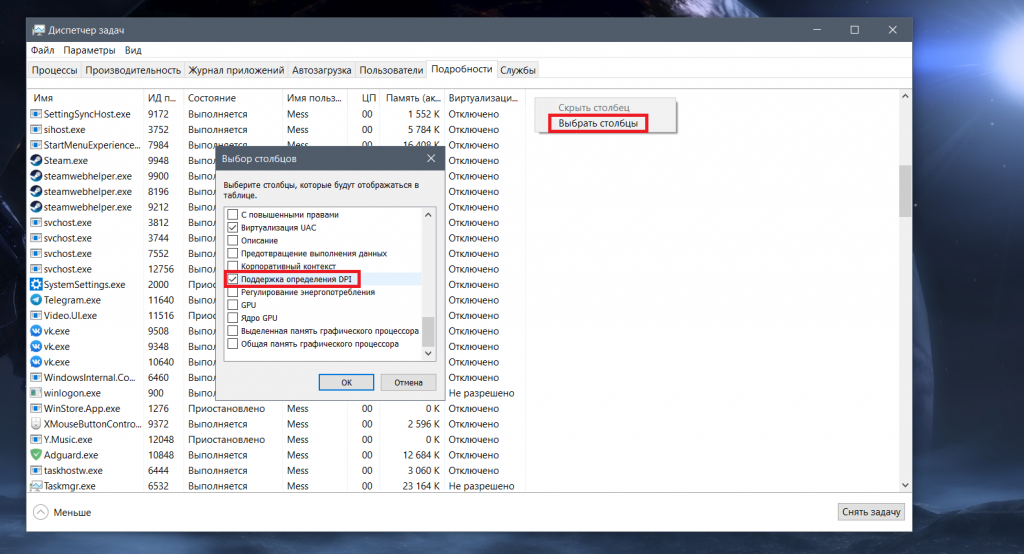The height and width of the screenshot is (554, 1024).
Task: Choose Выбрать столбцы in context menu
Action: 598,123
